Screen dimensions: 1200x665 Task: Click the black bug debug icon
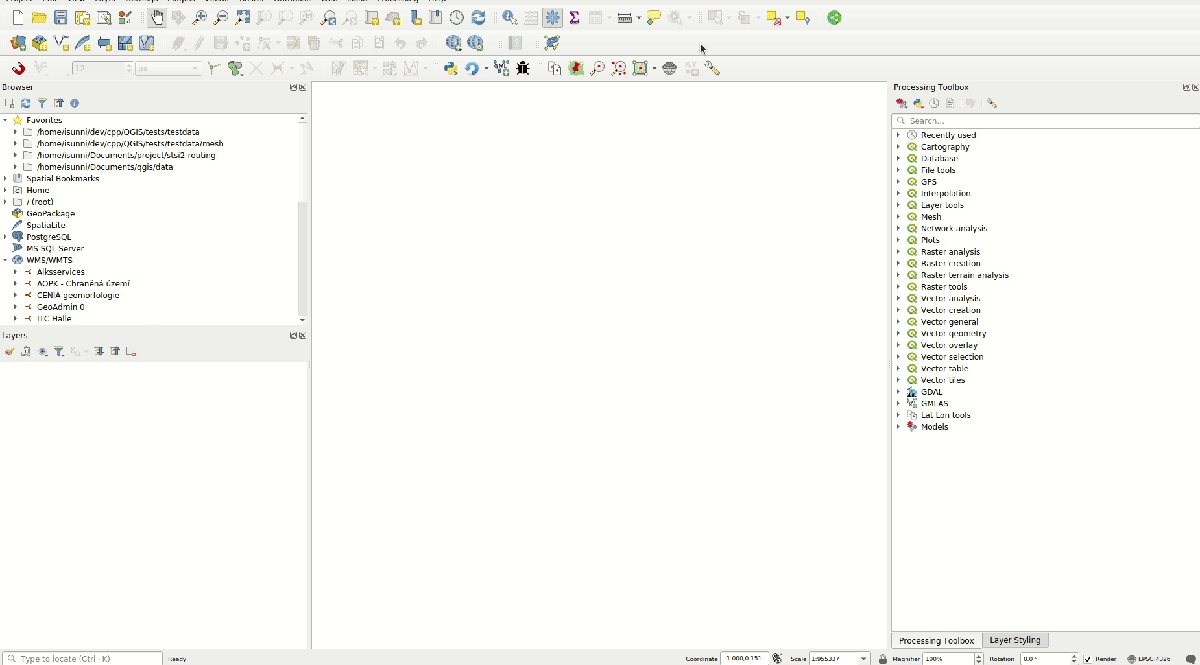click(x=522, y=69)
